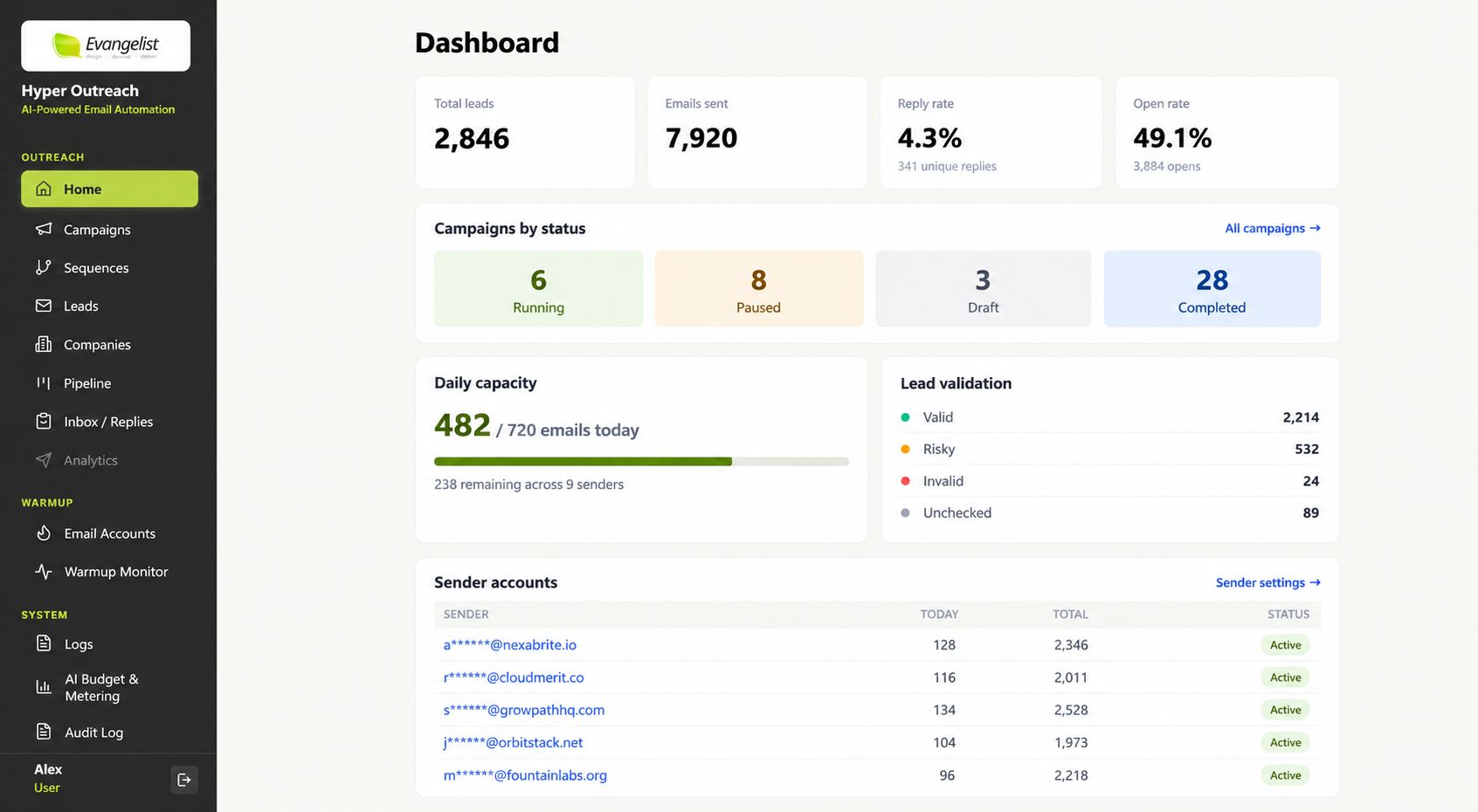Go to Sequences in the sidebar
The height and width of the screenshot is (812, 1478).
(109, 268)
